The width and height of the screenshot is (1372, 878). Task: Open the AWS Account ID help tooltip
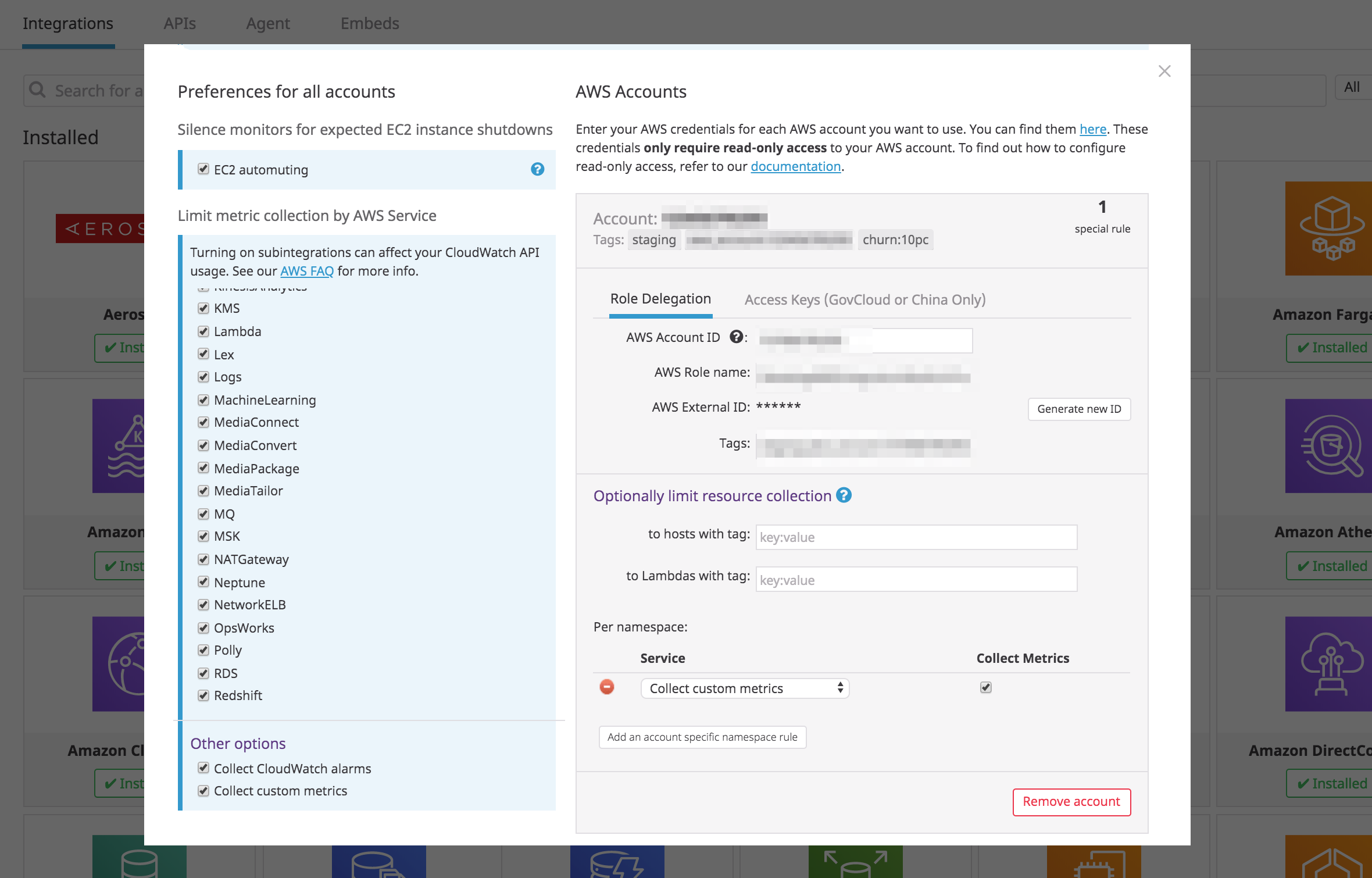(x=736, y=337)
